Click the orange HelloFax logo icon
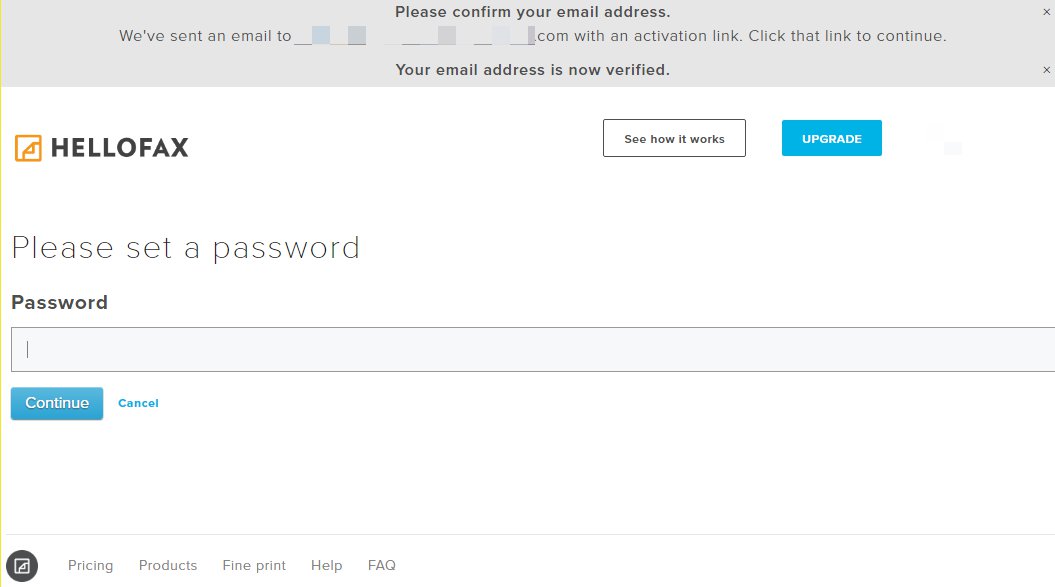Viewport: 1055px width, 587px height. click(28, 148)
